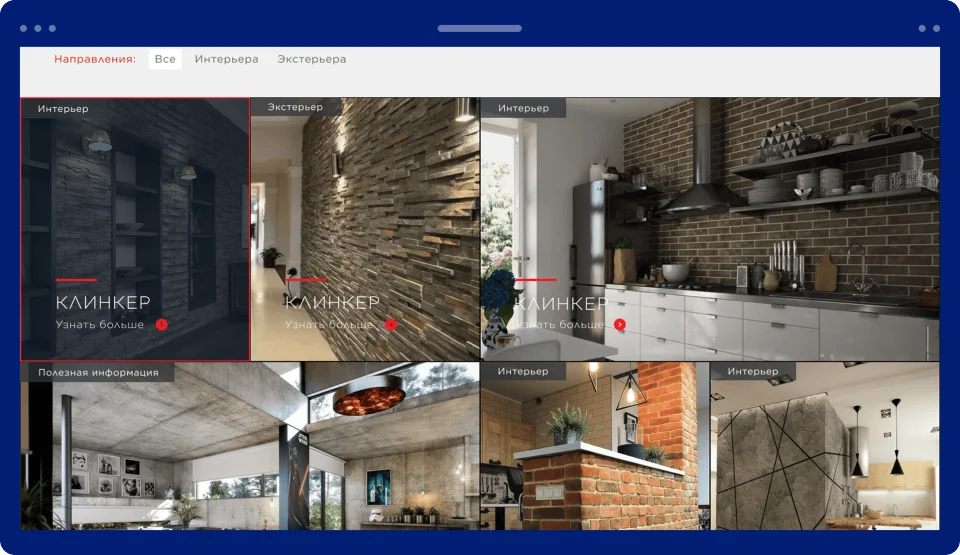This screenshot has width=960, height=555.
Task: Open 'Узнать больше' link on the kitchen card
Action: (x=559, y=325)
